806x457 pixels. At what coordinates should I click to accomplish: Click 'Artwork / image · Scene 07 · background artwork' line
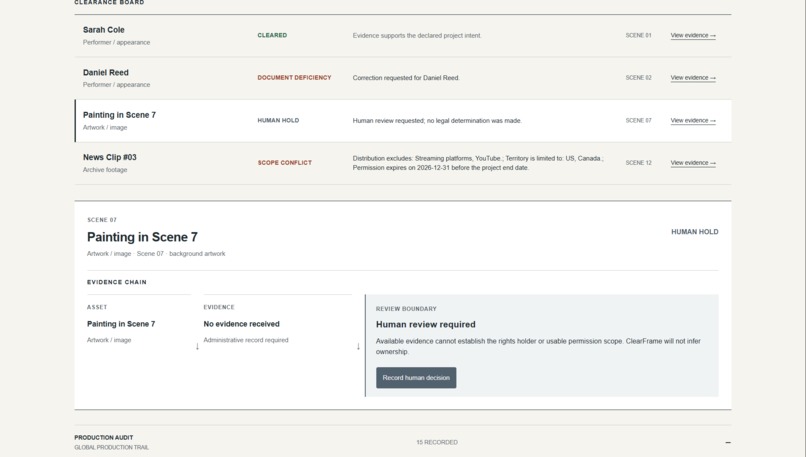pos(156,254)
